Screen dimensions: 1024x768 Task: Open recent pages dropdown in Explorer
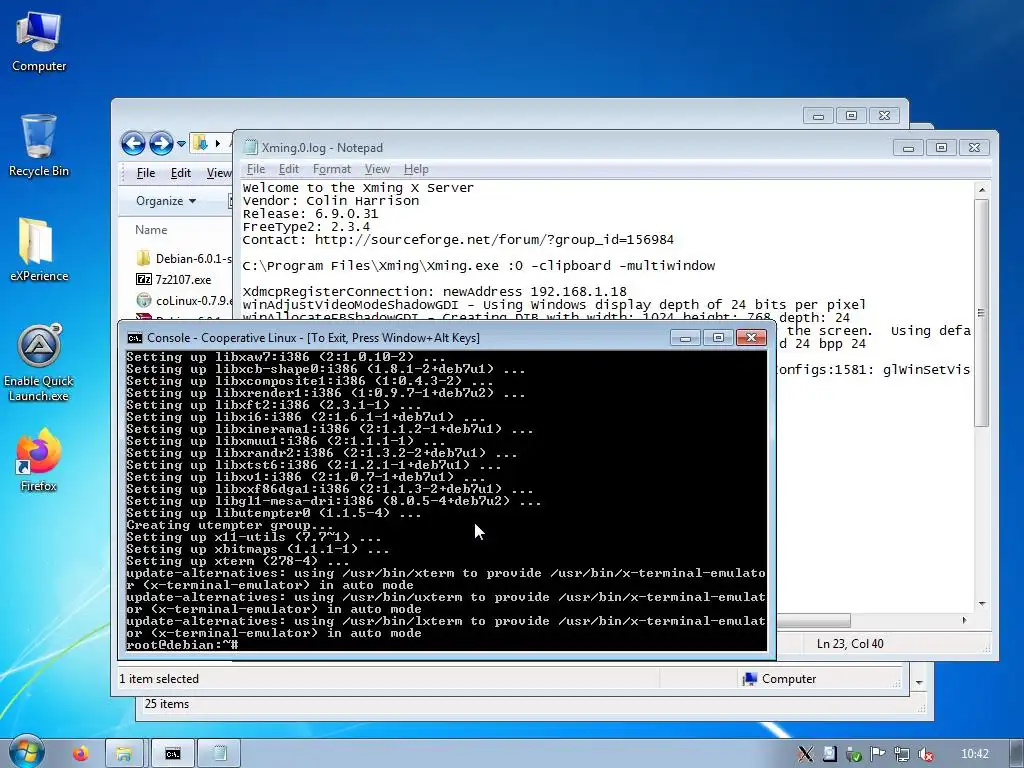click(x=182, y=143)
